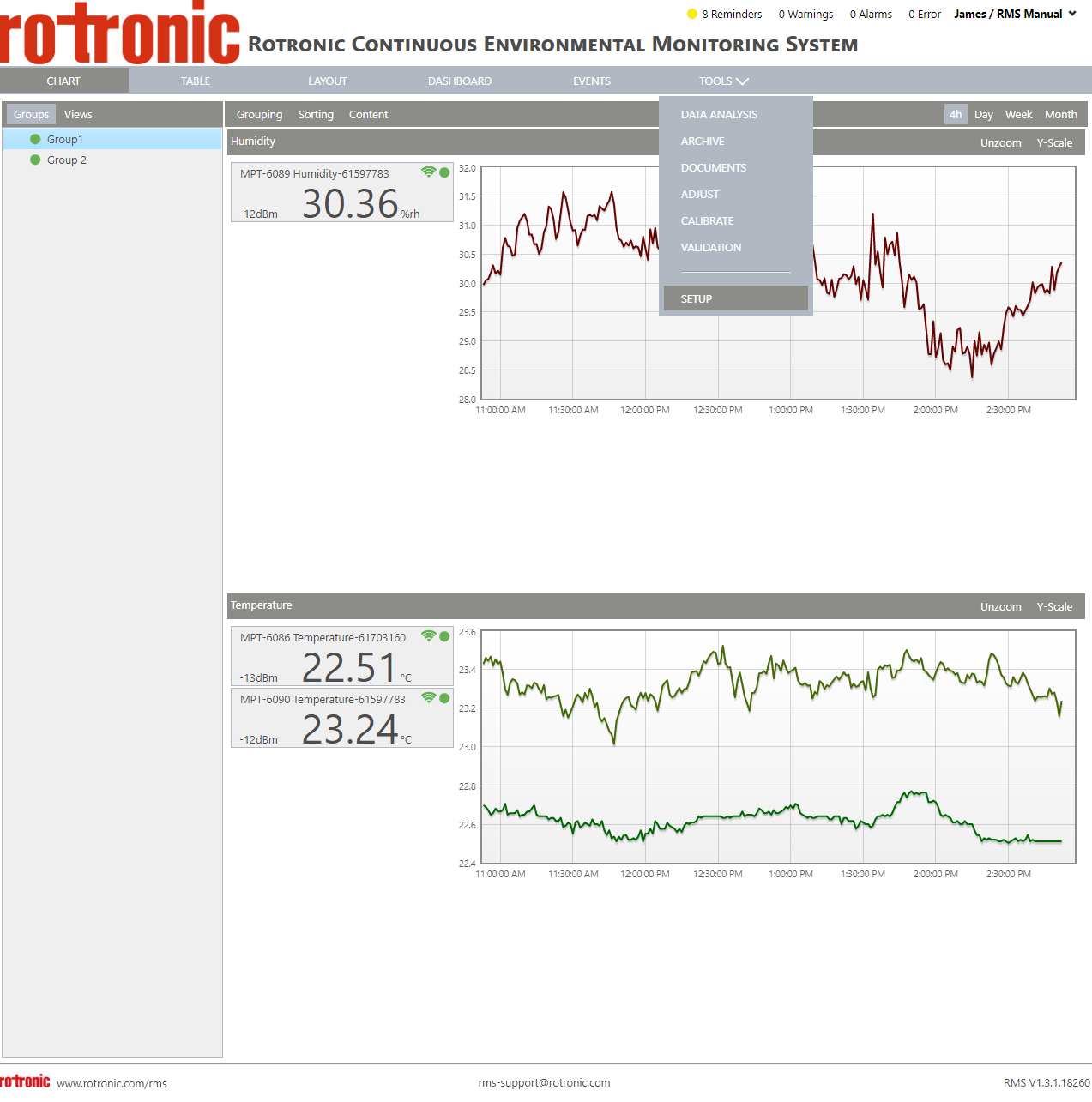Click the RMS V1.3.1.18260 version text
This screenshot has height=1102, width=1092.
1047,1082
